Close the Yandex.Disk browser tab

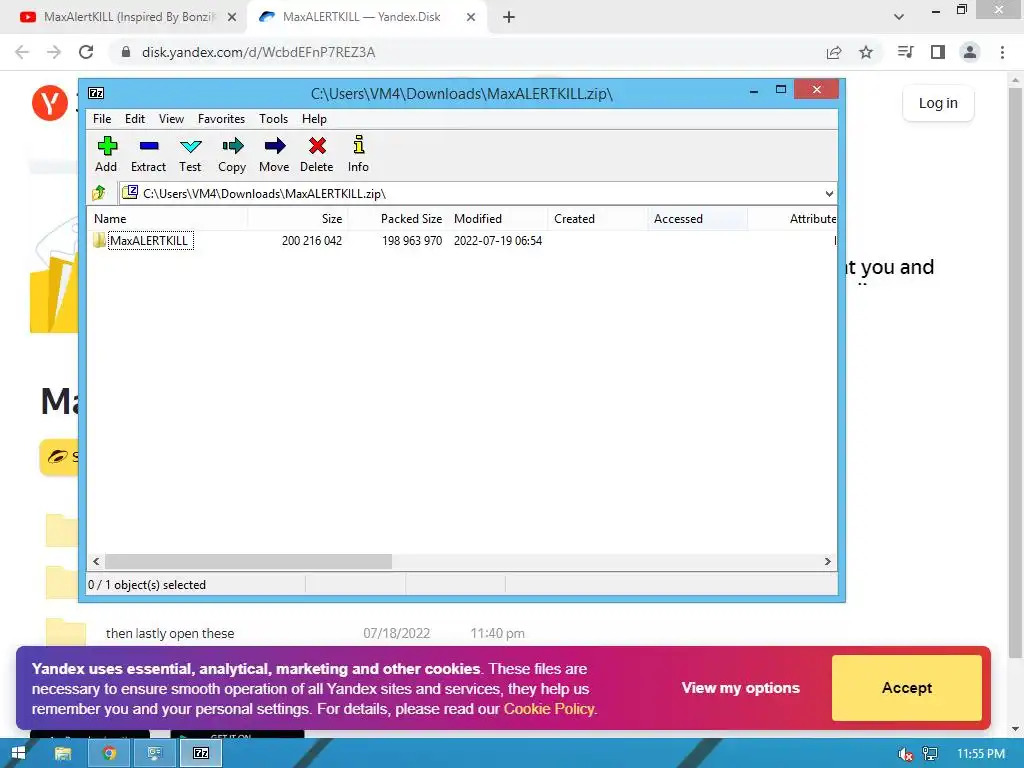pos(471,17)
